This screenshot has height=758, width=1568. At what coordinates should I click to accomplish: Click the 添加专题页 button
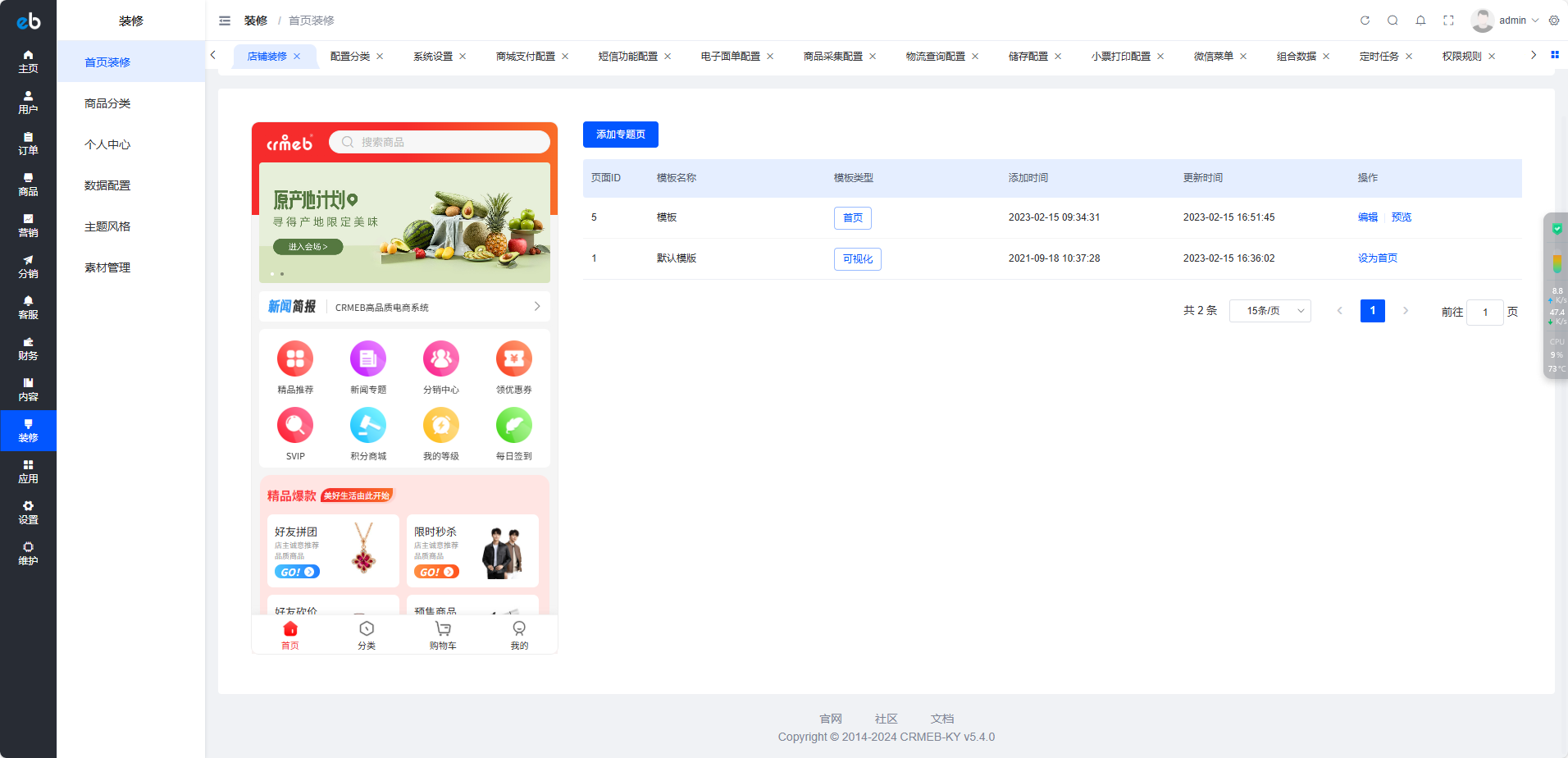620,135
